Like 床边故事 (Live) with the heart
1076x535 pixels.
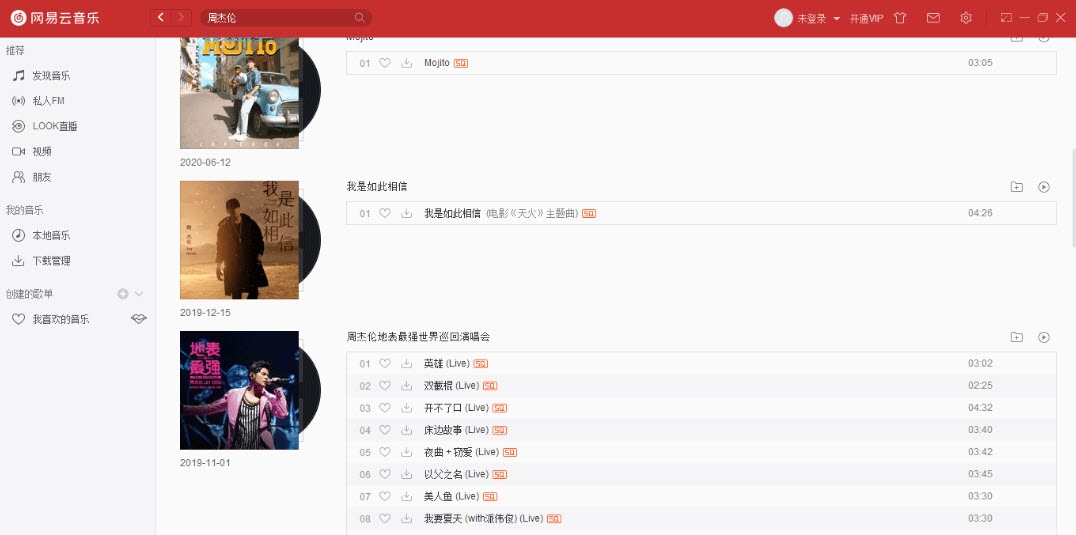[x=385, y=430]
